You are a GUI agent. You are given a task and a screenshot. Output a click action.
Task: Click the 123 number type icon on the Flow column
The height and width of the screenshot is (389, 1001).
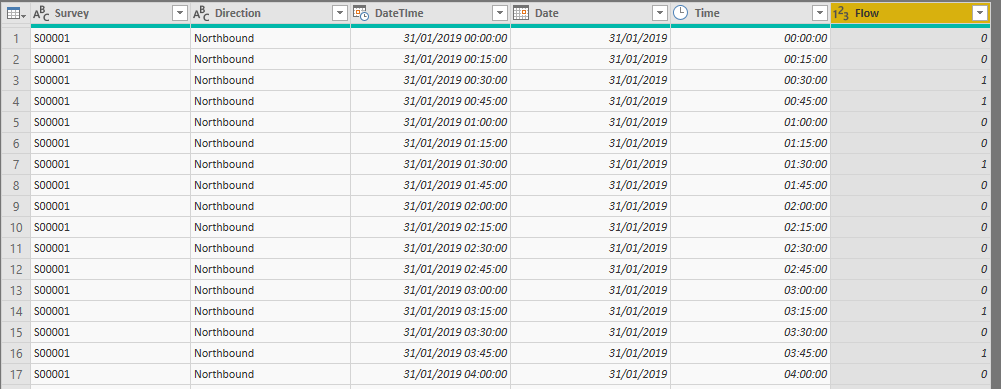841,13
